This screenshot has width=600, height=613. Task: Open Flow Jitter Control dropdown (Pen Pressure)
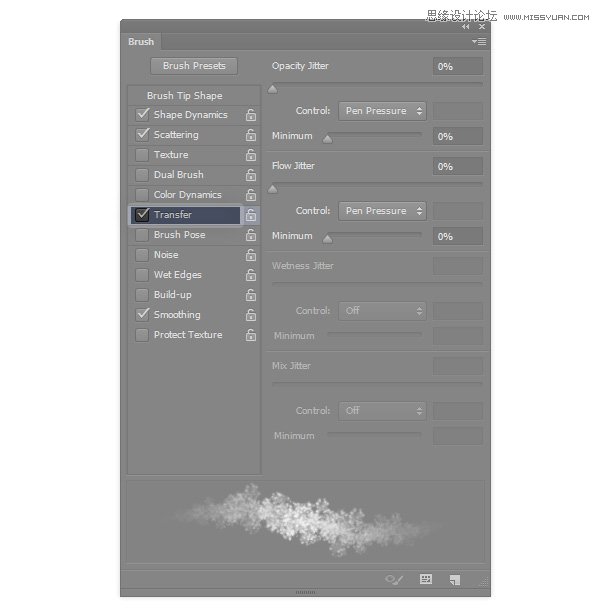point(382,211)
